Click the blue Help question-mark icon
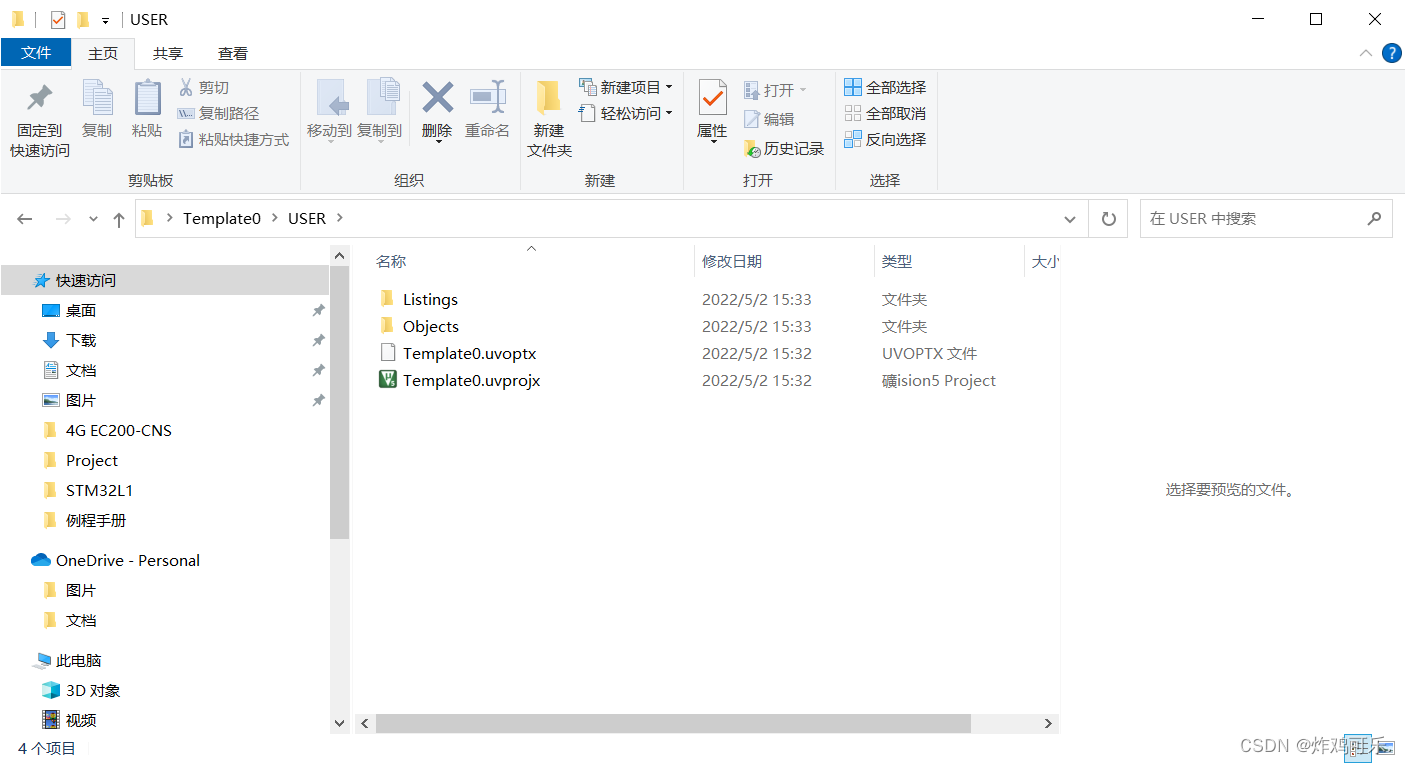The height and width of the screenshot is (764, 1406). (1391, 53)
